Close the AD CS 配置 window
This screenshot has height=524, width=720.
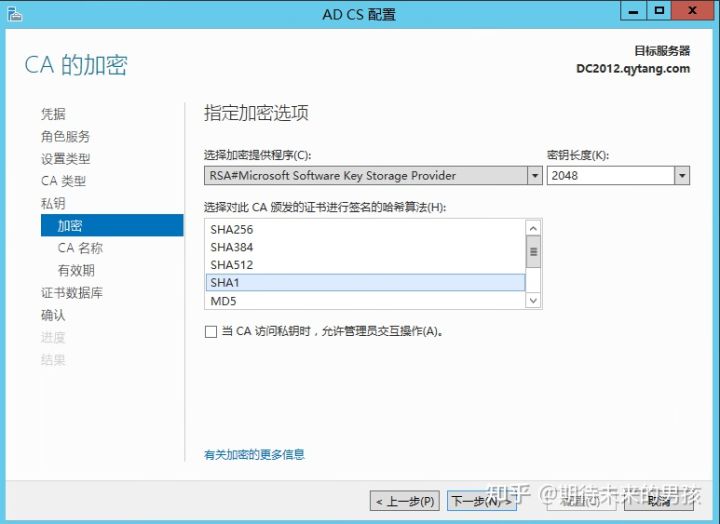pyautogui.click(x=692, y=11)
